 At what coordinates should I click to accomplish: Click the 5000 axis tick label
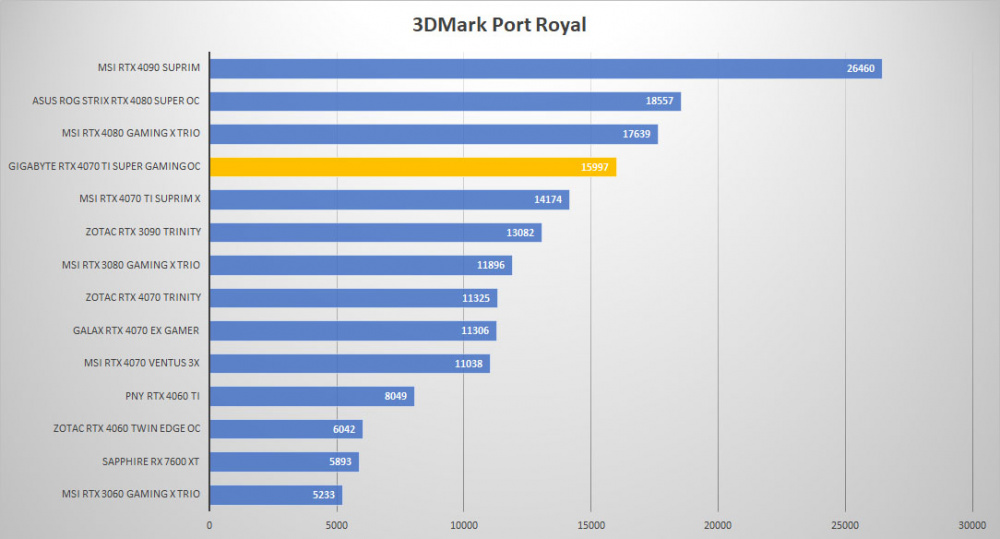point(337,526)
